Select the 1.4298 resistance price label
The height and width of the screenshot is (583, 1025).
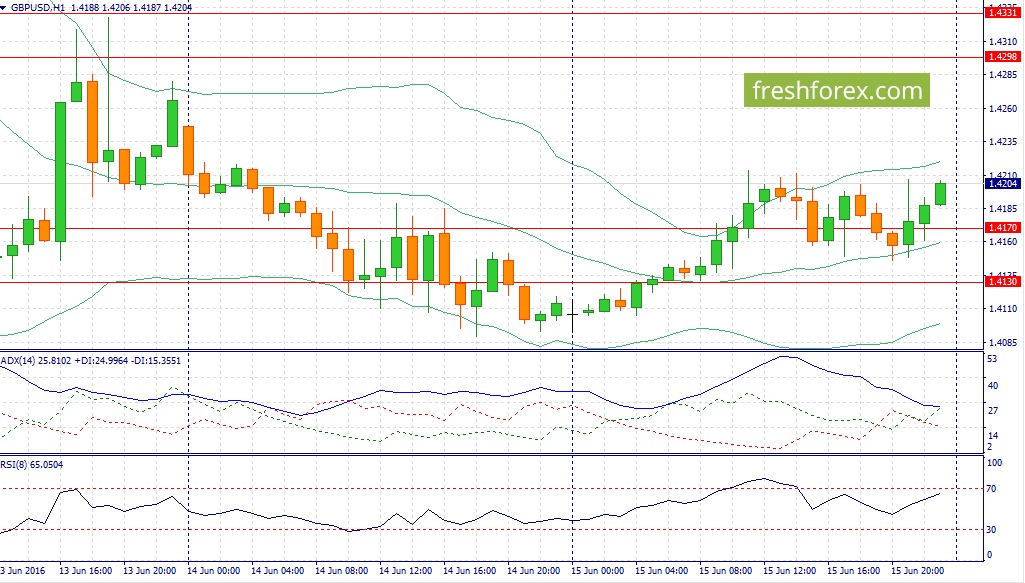tap(1002, 57)
